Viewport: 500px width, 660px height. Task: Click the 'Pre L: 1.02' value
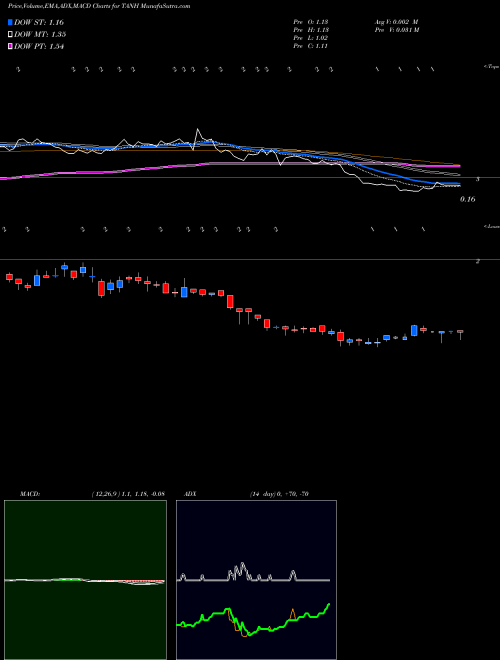311,38
